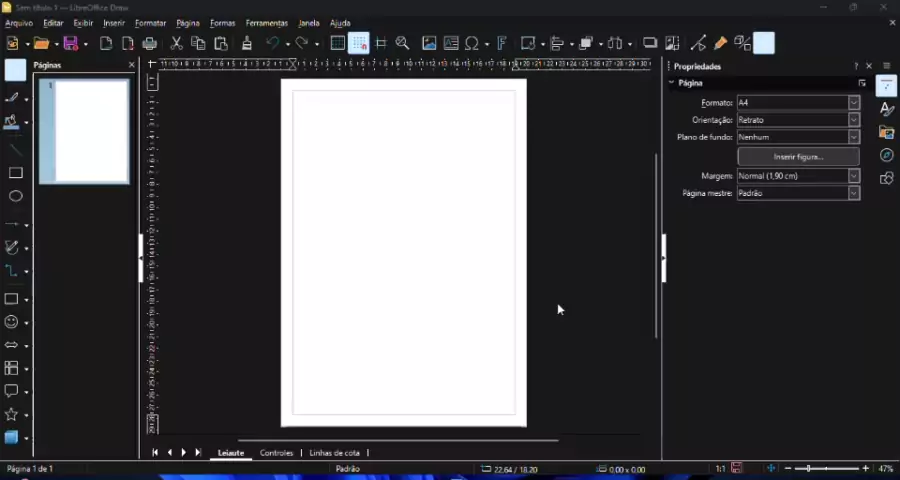Toggle the display grid button
This screenshot has width=900, height=480.
point(338,44)
